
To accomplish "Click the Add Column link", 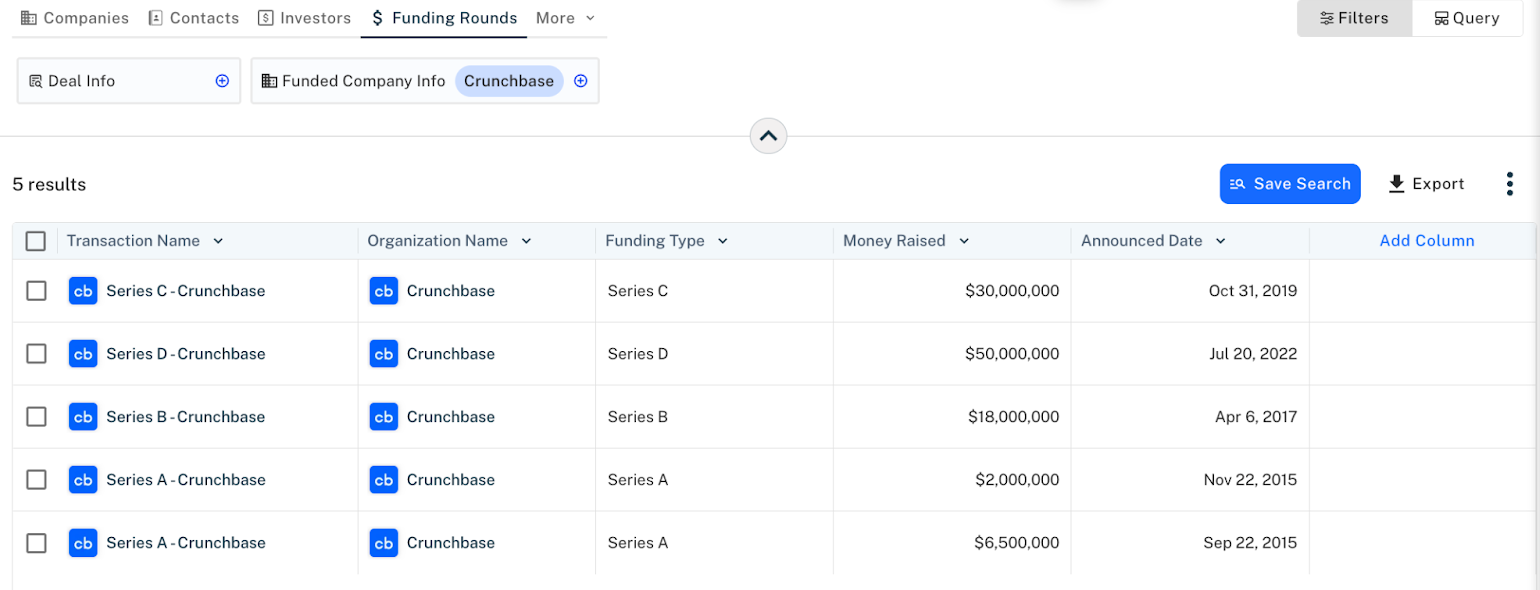I will (x=1427, y=241).
